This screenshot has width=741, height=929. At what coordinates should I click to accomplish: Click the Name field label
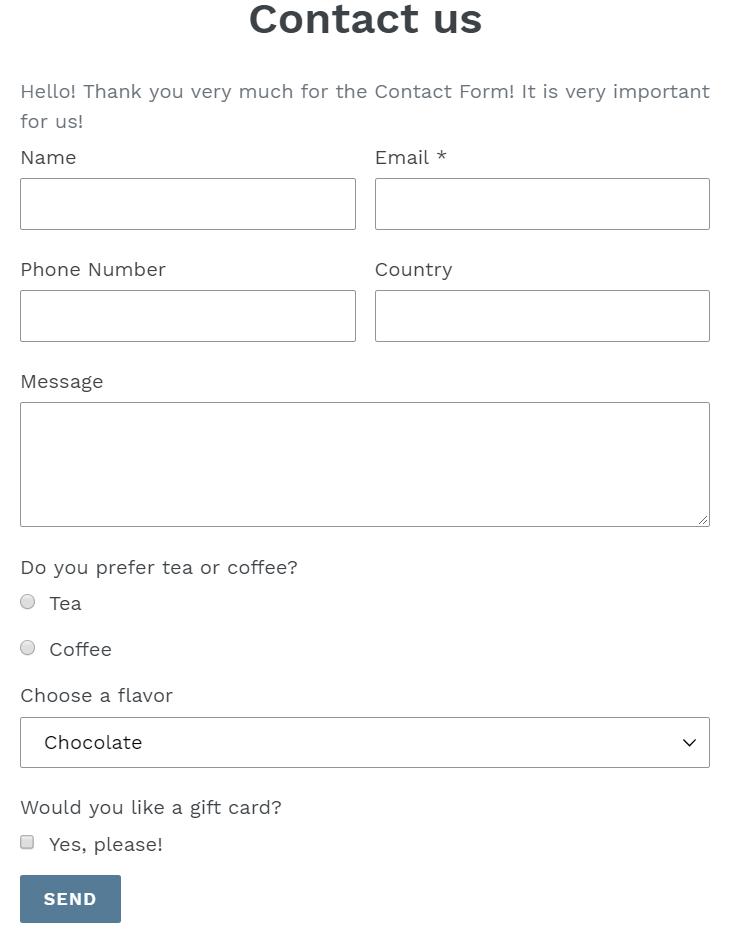click(x=48, y=157)
